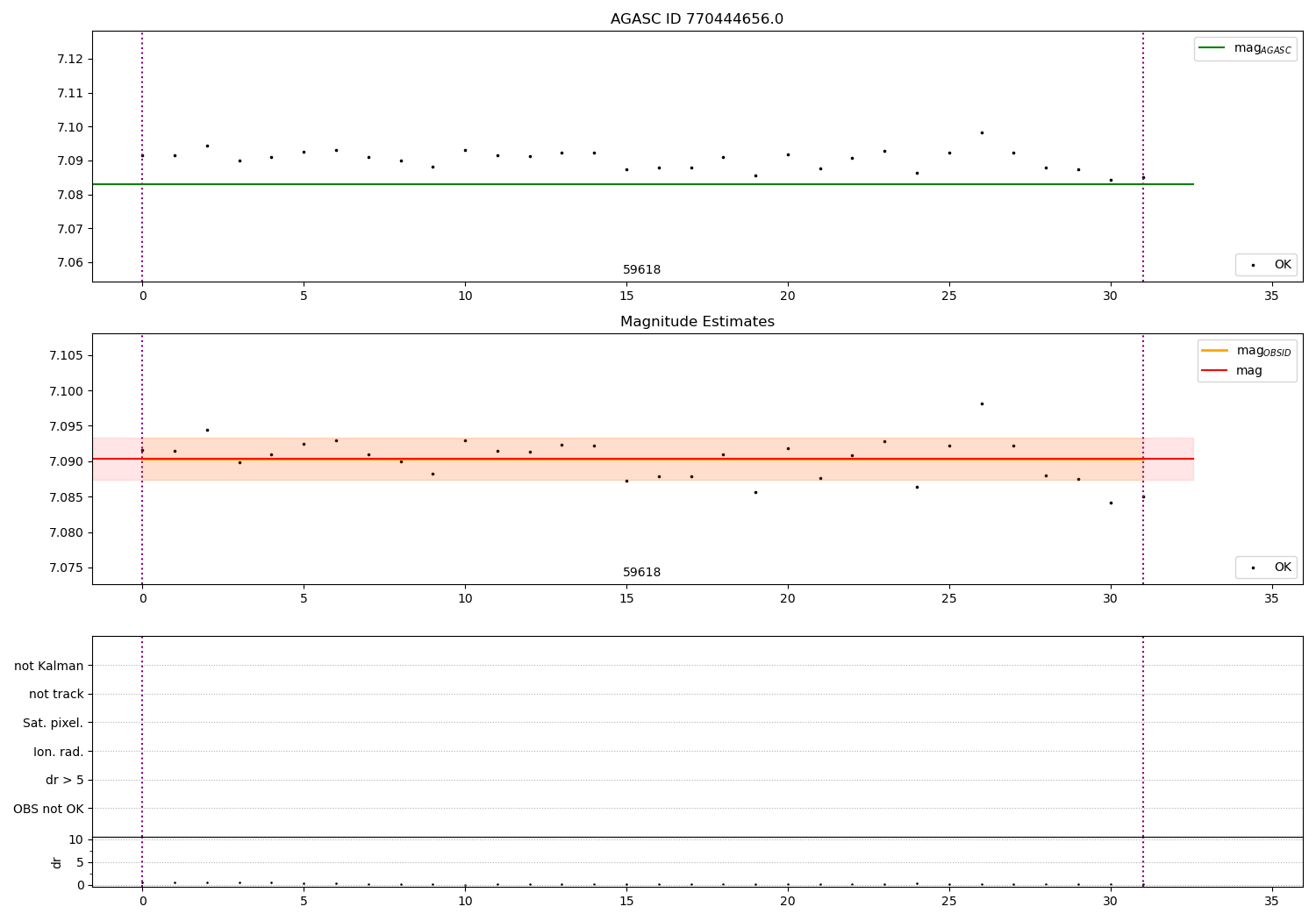1316x921 pixels.
Task: Click the title AGASC ID 770444656.0
Action: pos(697,19)
